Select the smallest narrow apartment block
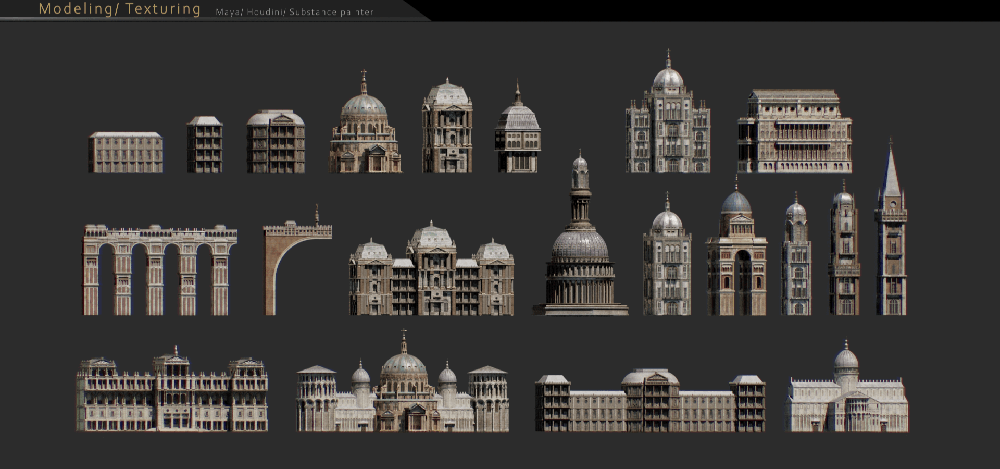 [x=205, y=145]
